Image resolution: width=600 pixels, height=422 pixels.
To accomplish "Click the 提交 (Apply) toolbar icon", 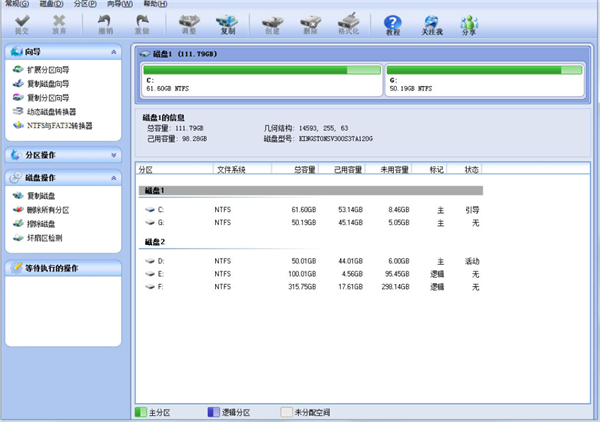I will tap(22, 24).
